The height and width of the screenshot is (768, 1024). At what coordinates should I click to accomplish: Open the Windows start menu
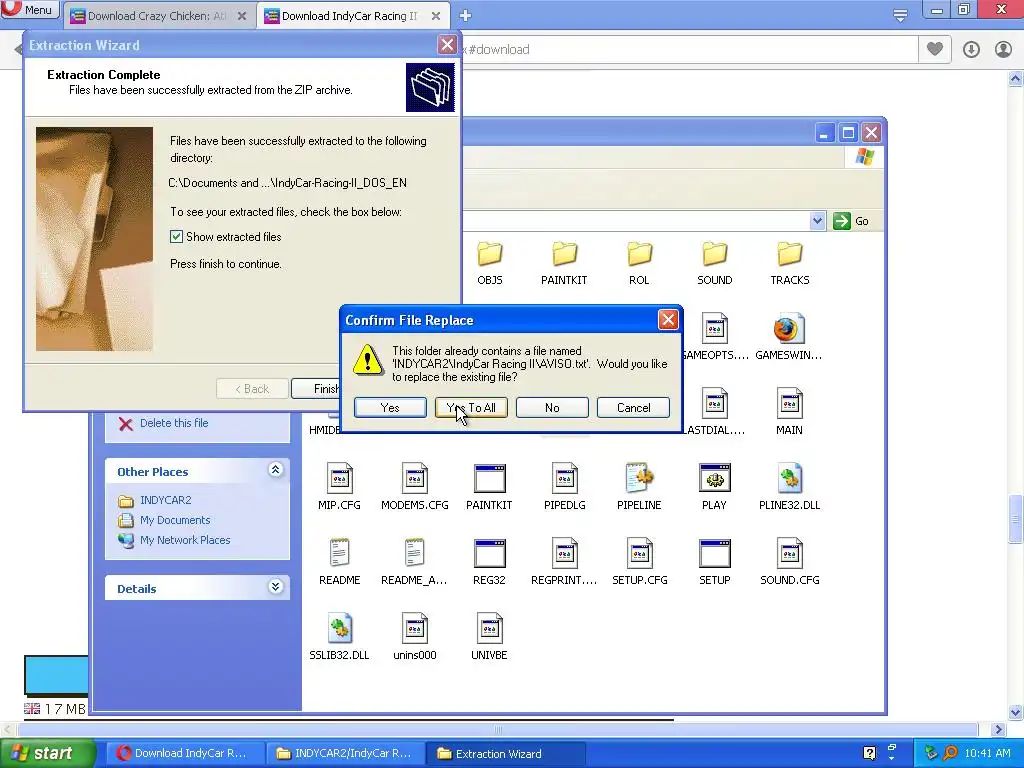point(47,754)
